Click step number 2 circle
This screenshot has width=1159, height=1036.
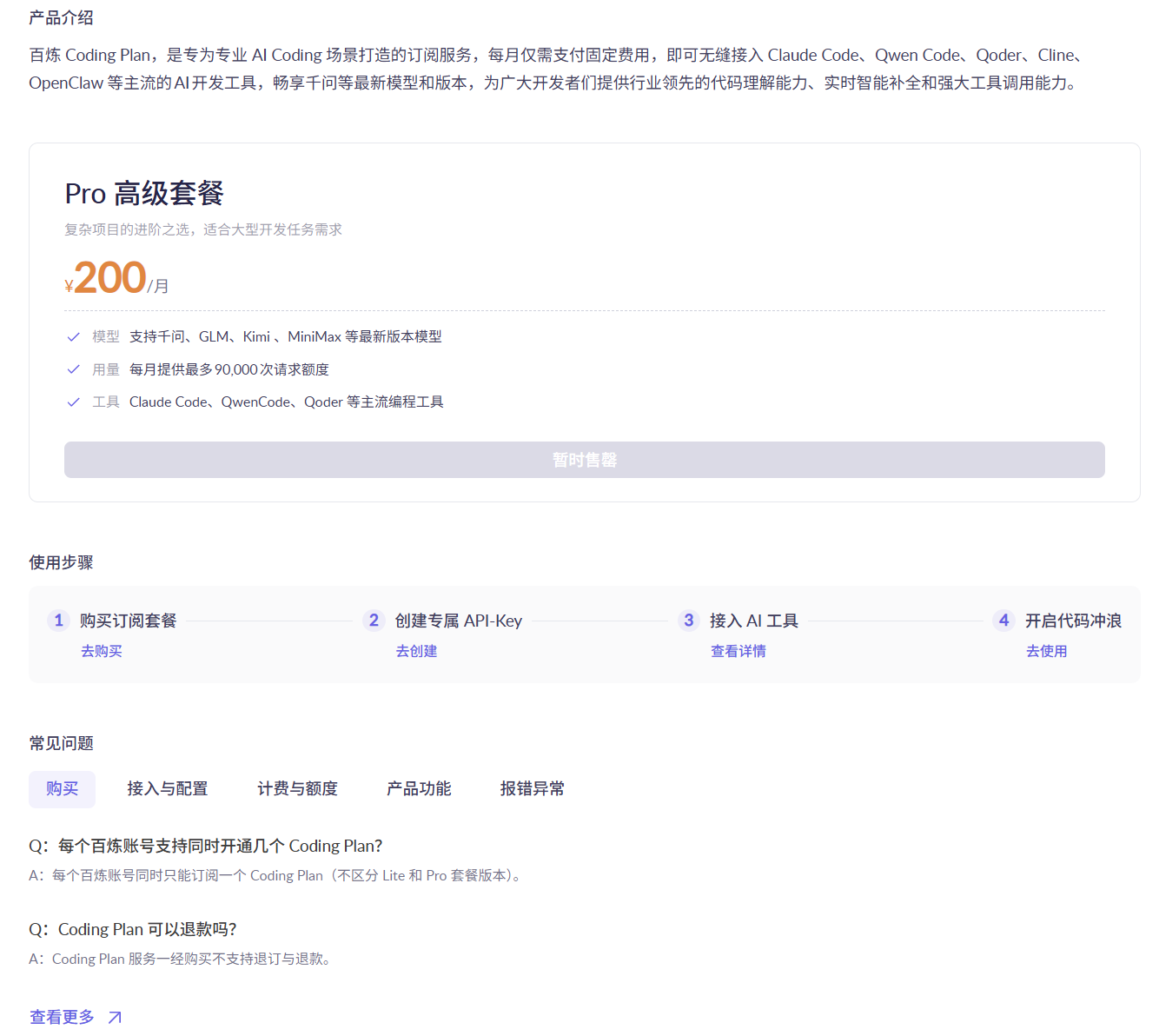374,621
